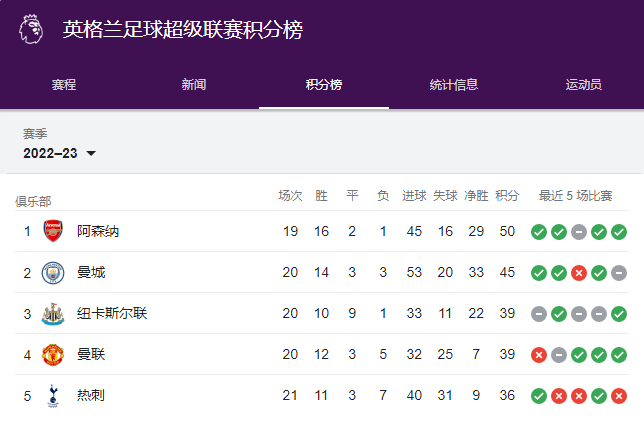Switch to the 赛程 tab
644x442 pixels.
coord(64,85)
